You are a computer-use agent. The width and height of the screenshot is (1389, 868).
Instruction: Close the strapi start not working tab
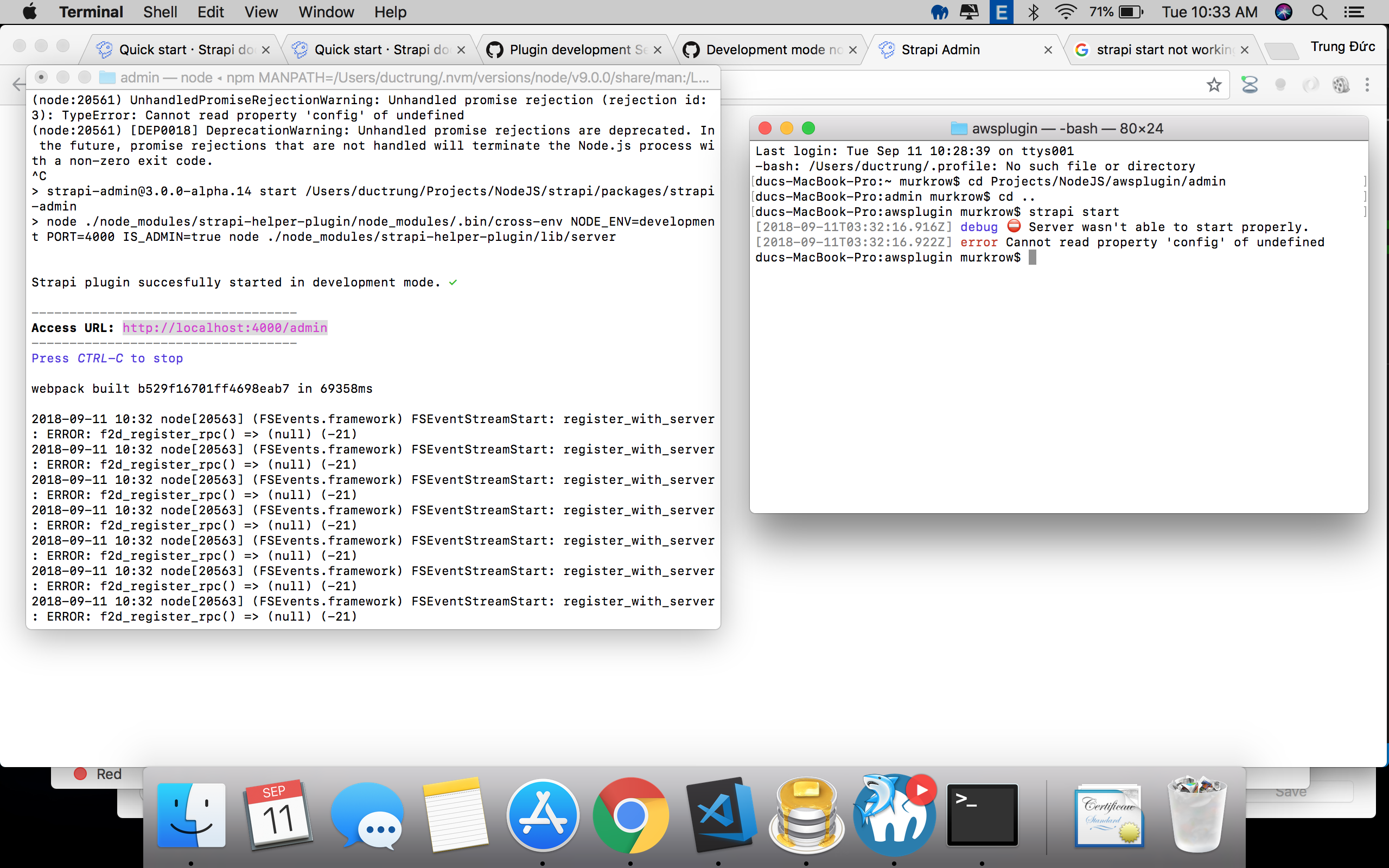point(1244,50)
